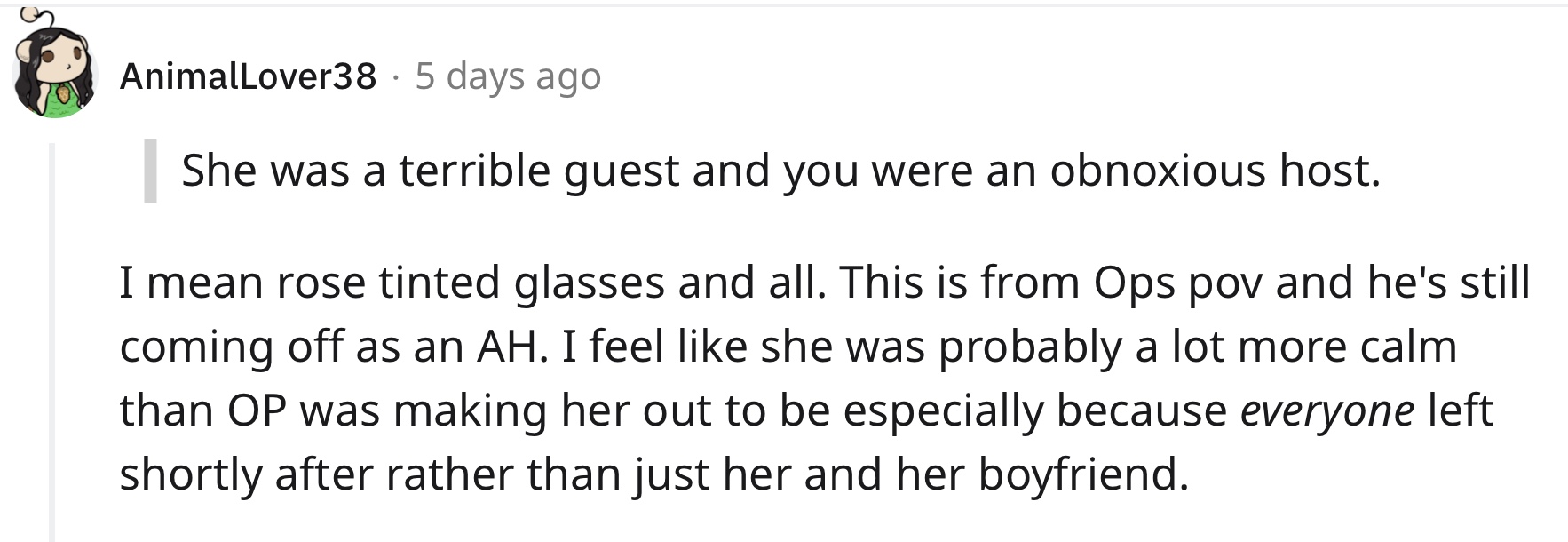Click the line starting 'coming off as an AH'
Viewport: 1568px width, 542px height.
pyautogui.click(x=788, y=347)
